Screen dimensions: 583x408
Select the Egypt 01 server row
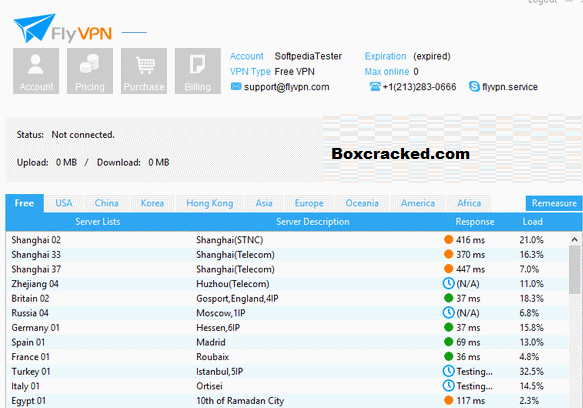point(287,401)
